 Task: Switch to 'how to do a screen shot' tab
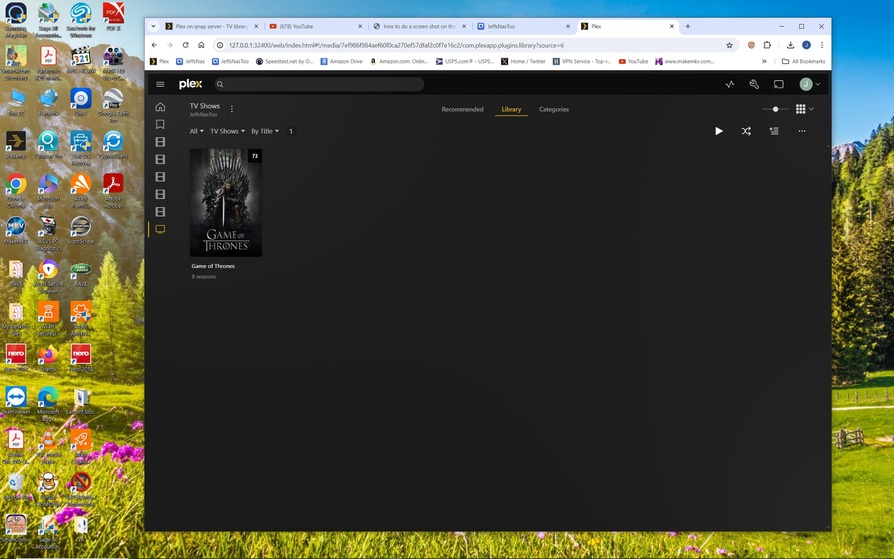[419, 26]
